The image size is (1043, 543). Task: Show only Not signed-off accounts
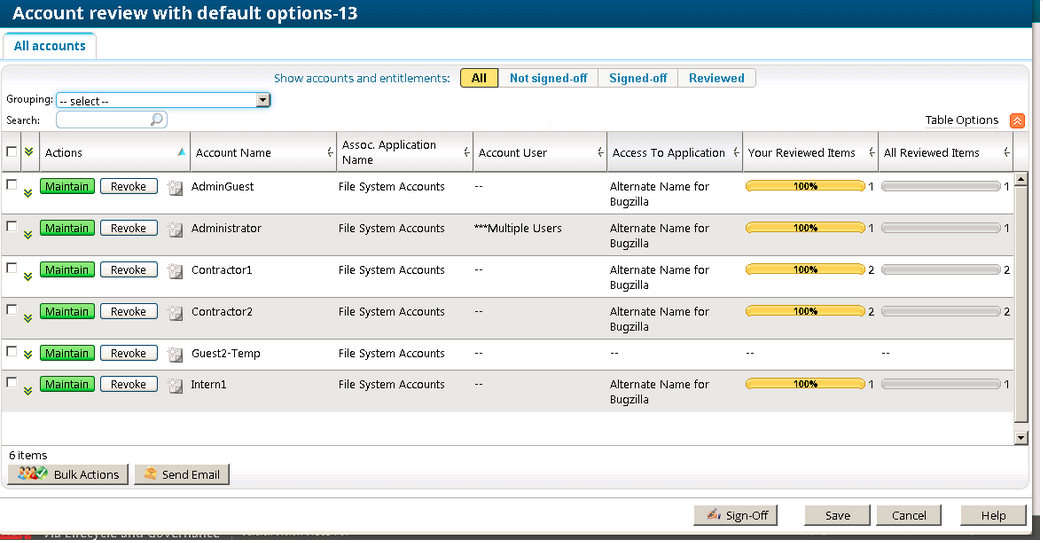(548, 78)
